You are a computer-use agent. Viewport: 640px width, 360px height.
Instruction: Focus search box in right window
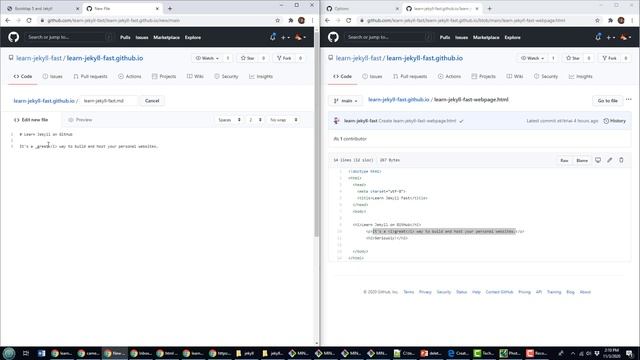388,37
